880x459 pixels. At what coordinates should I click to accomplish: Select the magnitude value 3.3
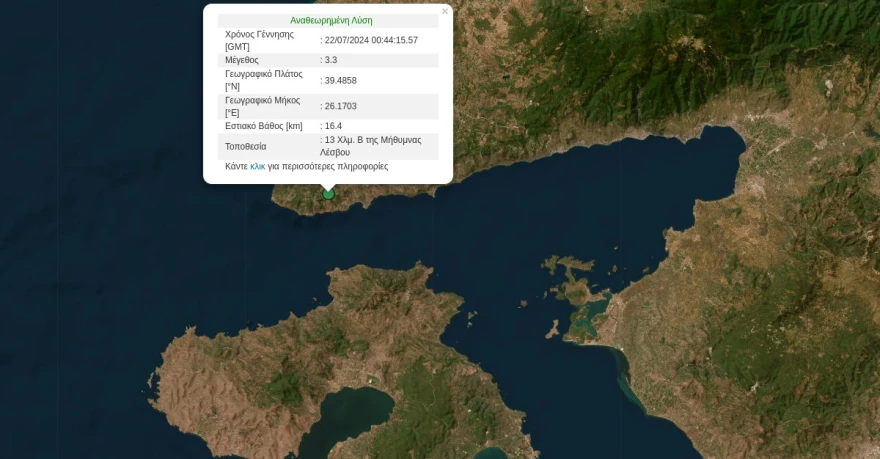point(331,60)
